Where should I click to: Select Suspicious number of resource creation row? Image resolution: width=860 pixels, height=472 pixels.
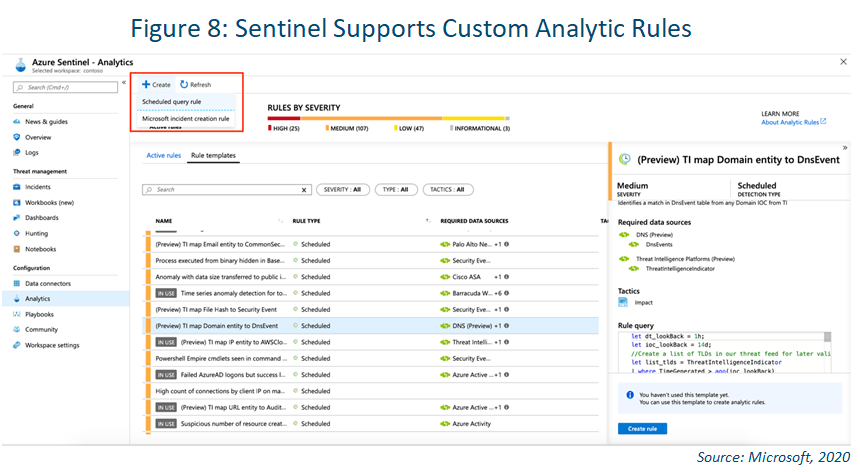point(371,424)
